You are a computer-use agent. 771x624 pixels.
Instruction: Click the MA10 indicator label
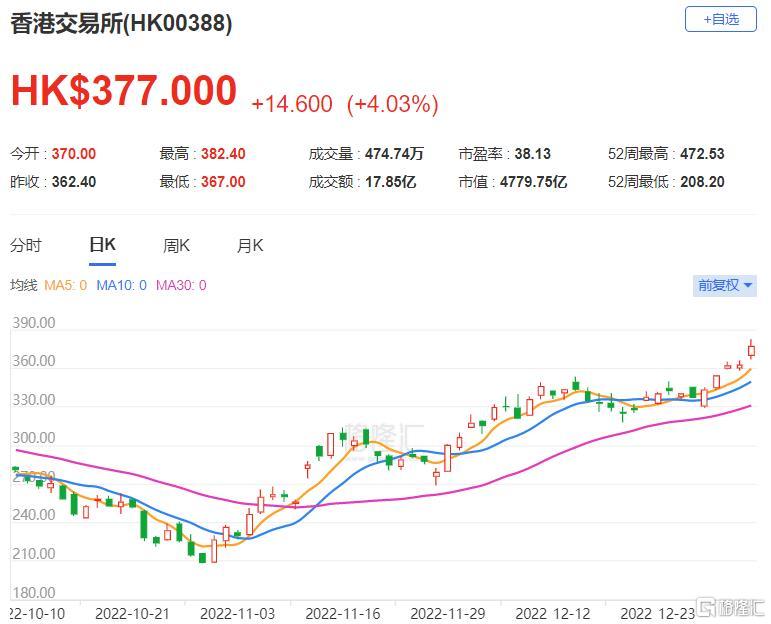[121, 285]
